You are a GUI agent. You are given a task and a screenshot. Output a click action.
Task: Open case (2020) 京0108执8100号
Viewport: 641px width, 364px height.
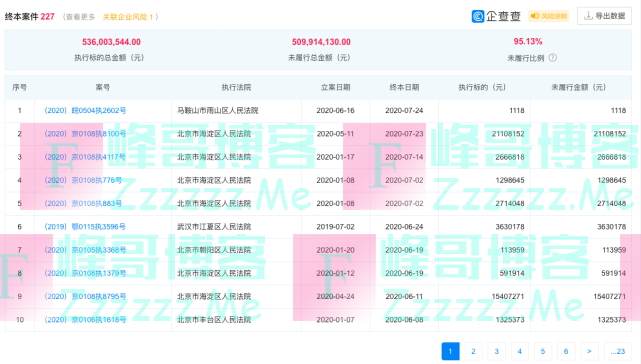85,134
